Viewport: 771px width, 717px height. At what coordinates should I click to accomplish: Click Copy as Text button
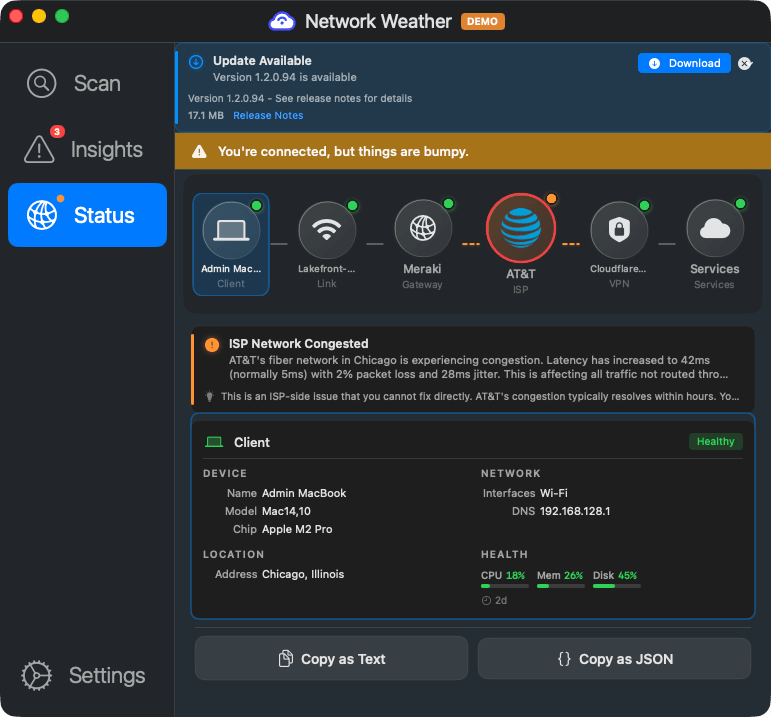tap(331, 658)
